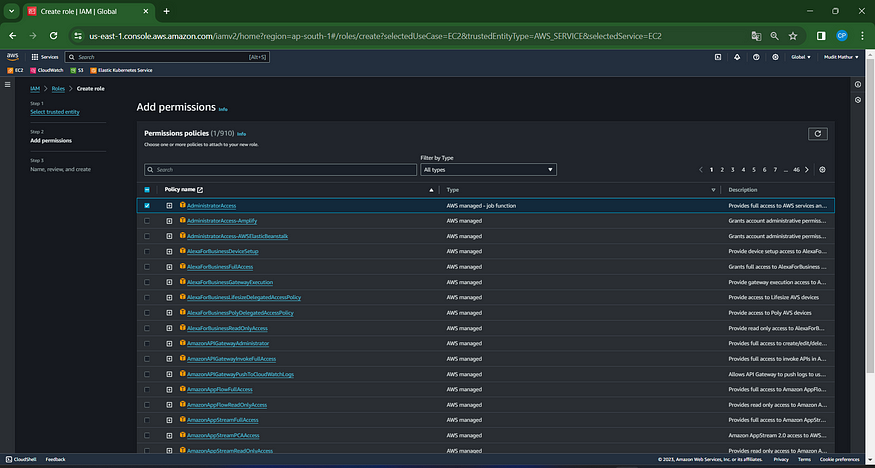Image resolution: width=875 pixels, height=468 pixels.
Task: Check AmazonAPIGatewayAdministrator checkbox
Action: [x=147, y=343]
